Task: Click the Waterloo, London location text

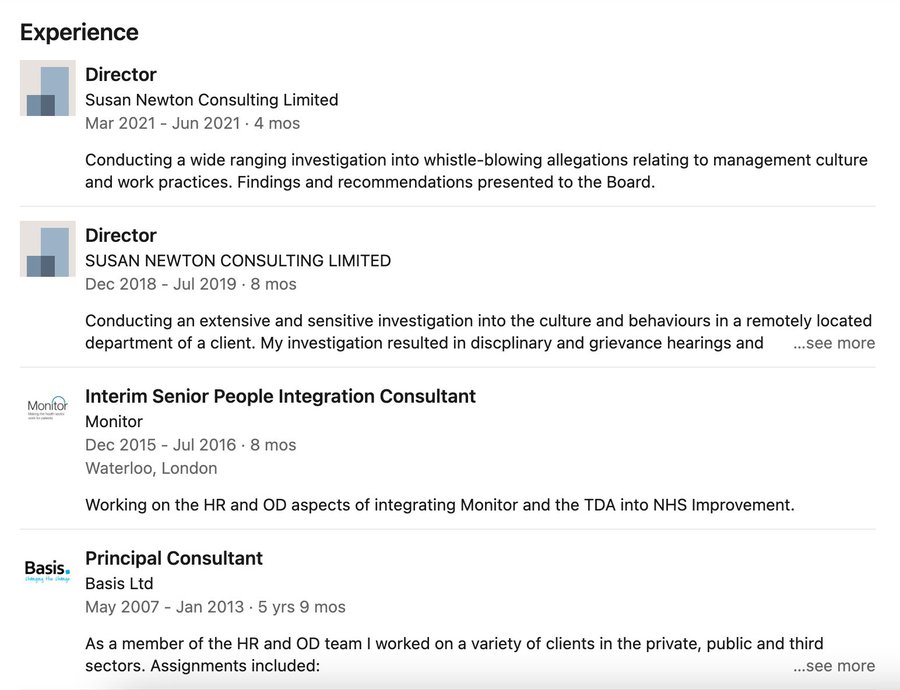Action: click(151, 468)
